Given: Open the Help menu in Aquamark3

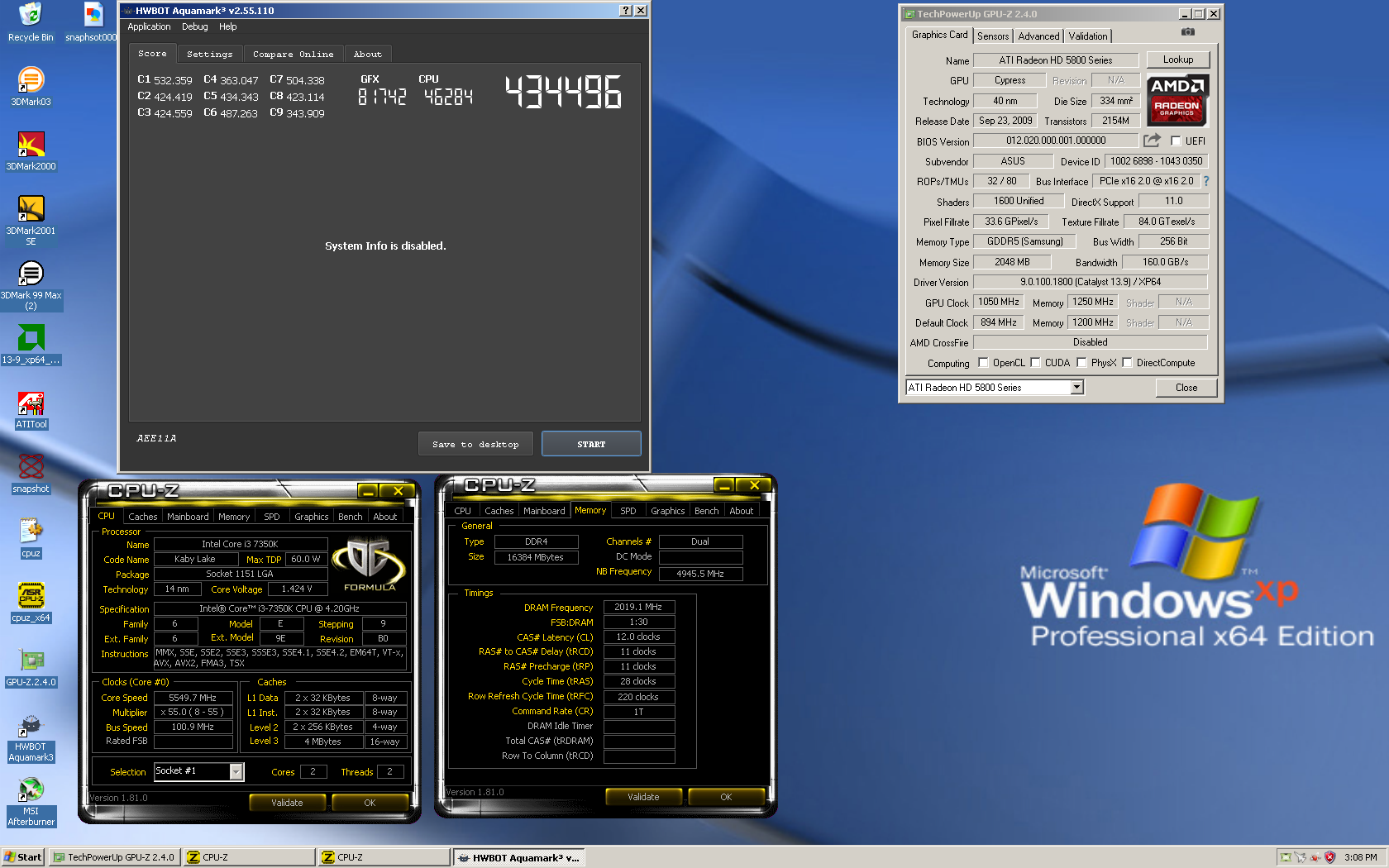Looking at the screenshot, I should click(228, 26).
